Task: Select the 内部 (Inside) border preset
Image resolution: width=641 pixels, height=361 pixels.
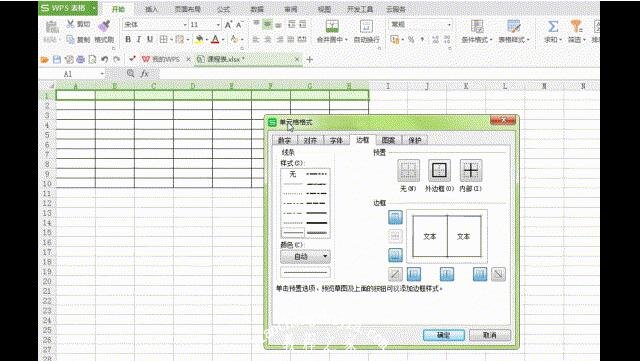Action: [471, 170]
